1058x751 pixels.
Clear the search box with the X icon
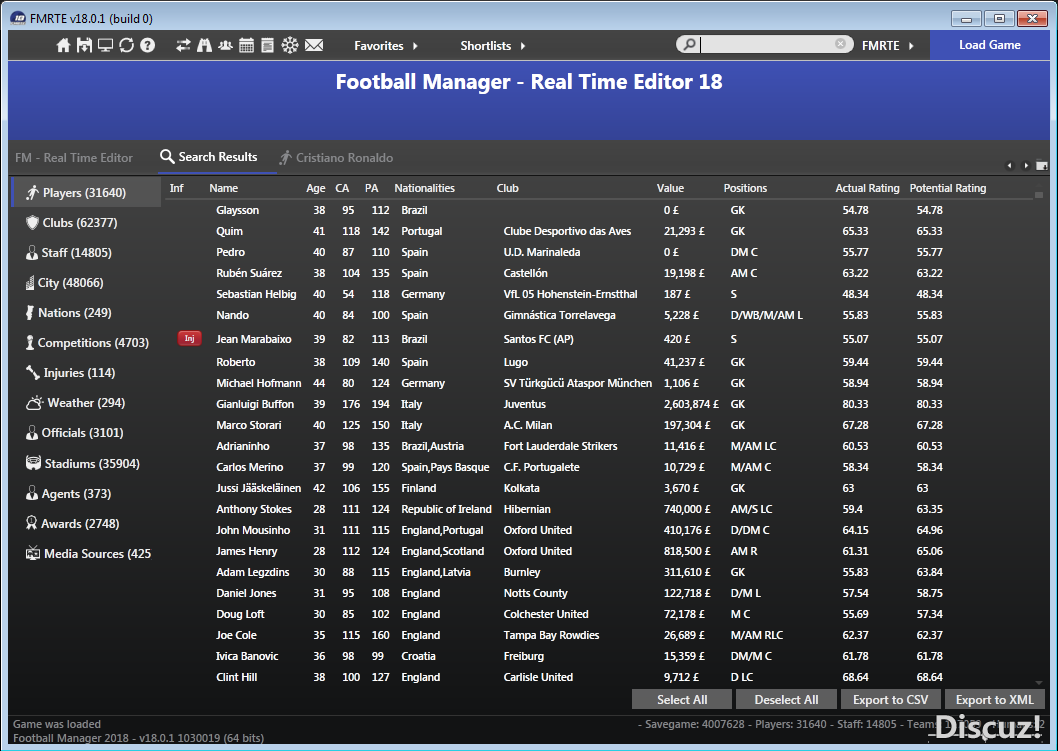click(840, 44)
